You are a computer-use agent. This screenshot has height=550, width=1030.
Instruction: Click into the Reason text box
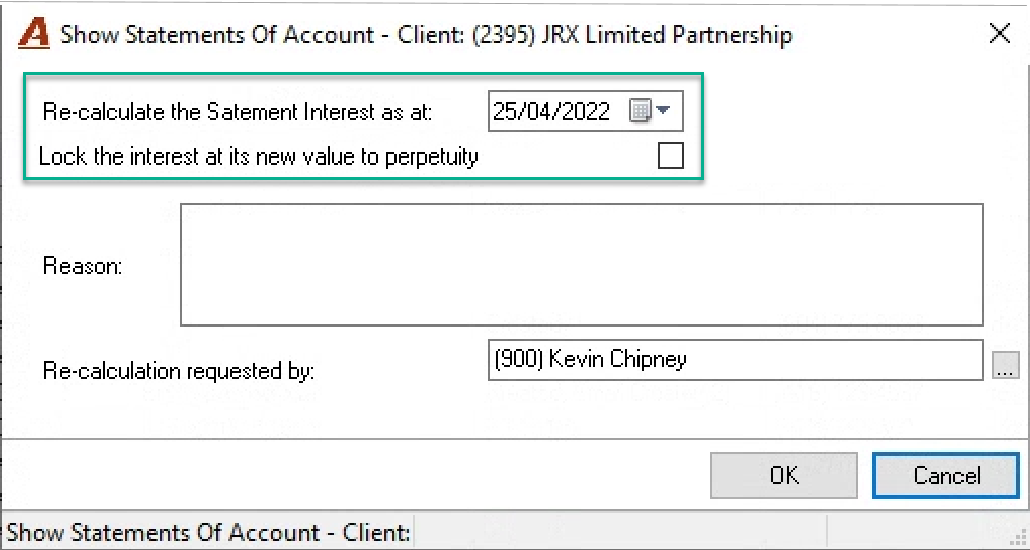[581, 265]
